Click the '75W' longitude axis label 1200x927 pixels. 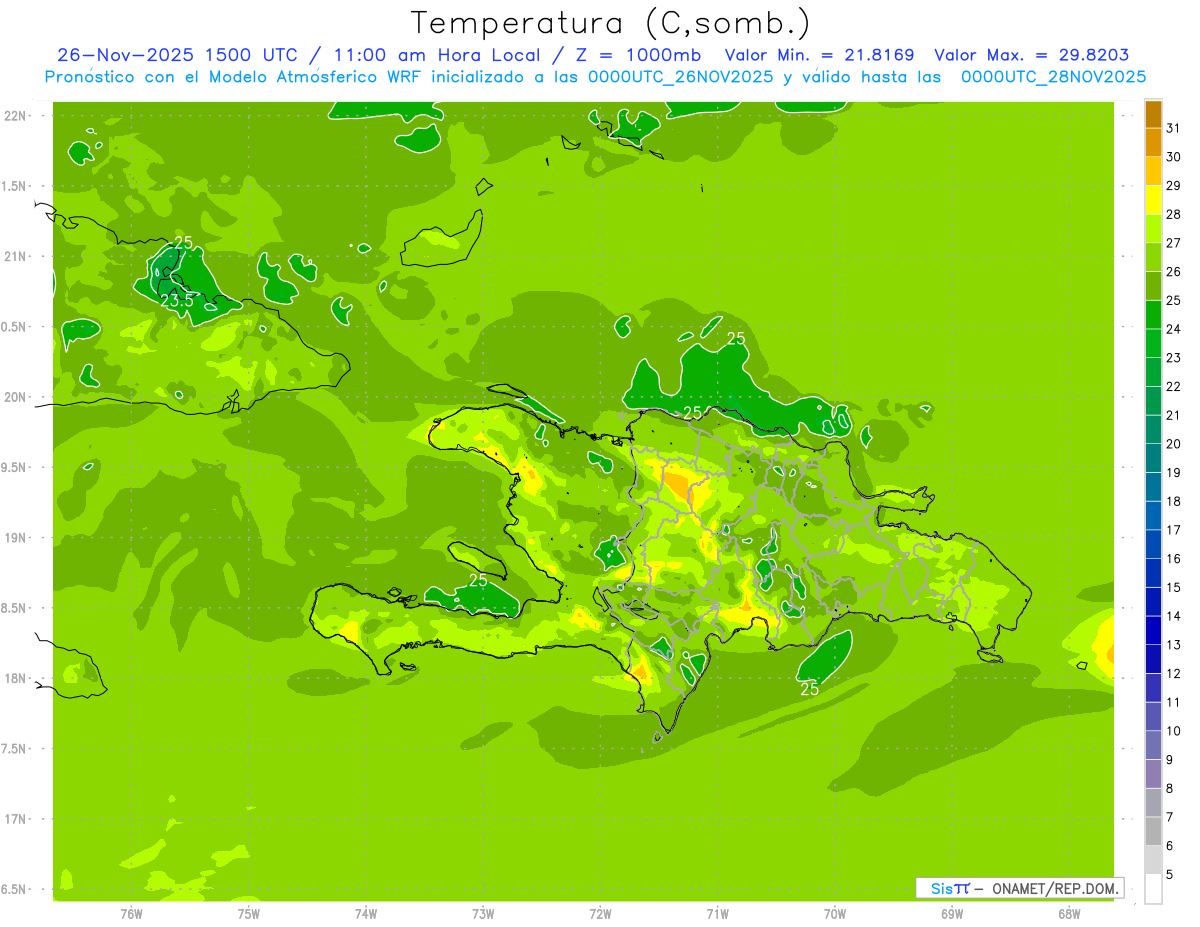tap(249, 914)
